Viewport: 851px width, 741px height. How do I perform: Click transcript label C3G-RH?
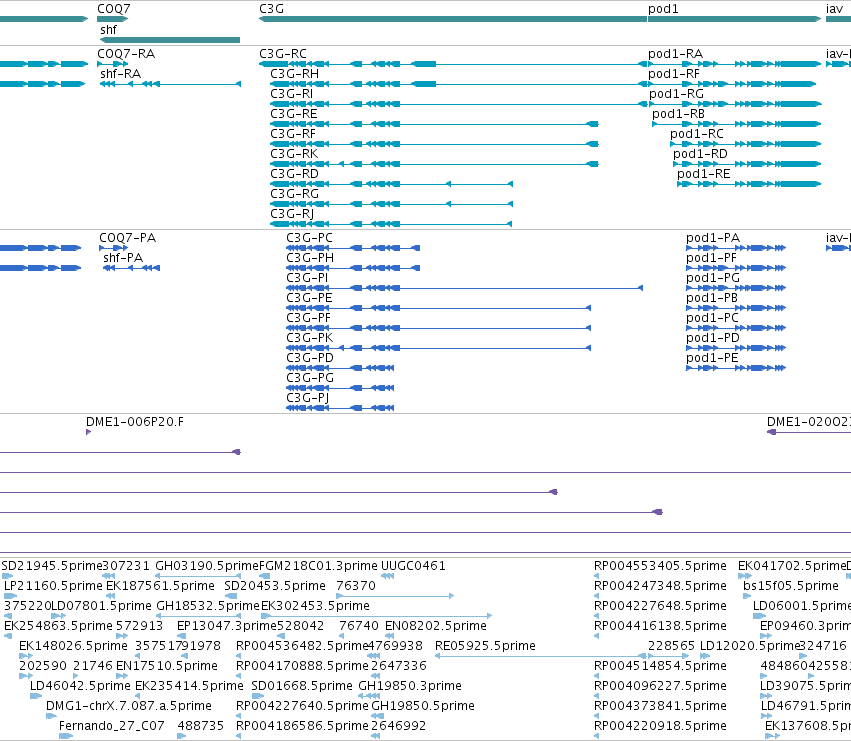294,74
